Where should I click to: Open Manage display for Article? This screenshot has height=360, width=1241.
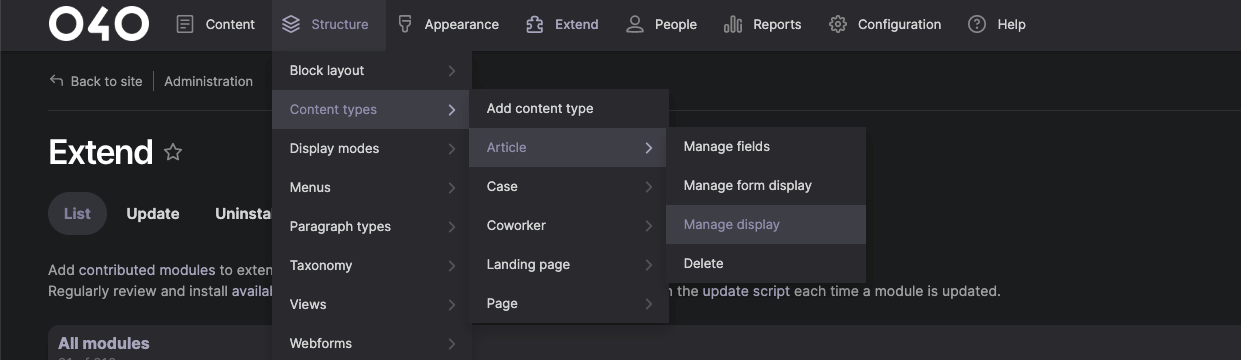coord(766,225)
